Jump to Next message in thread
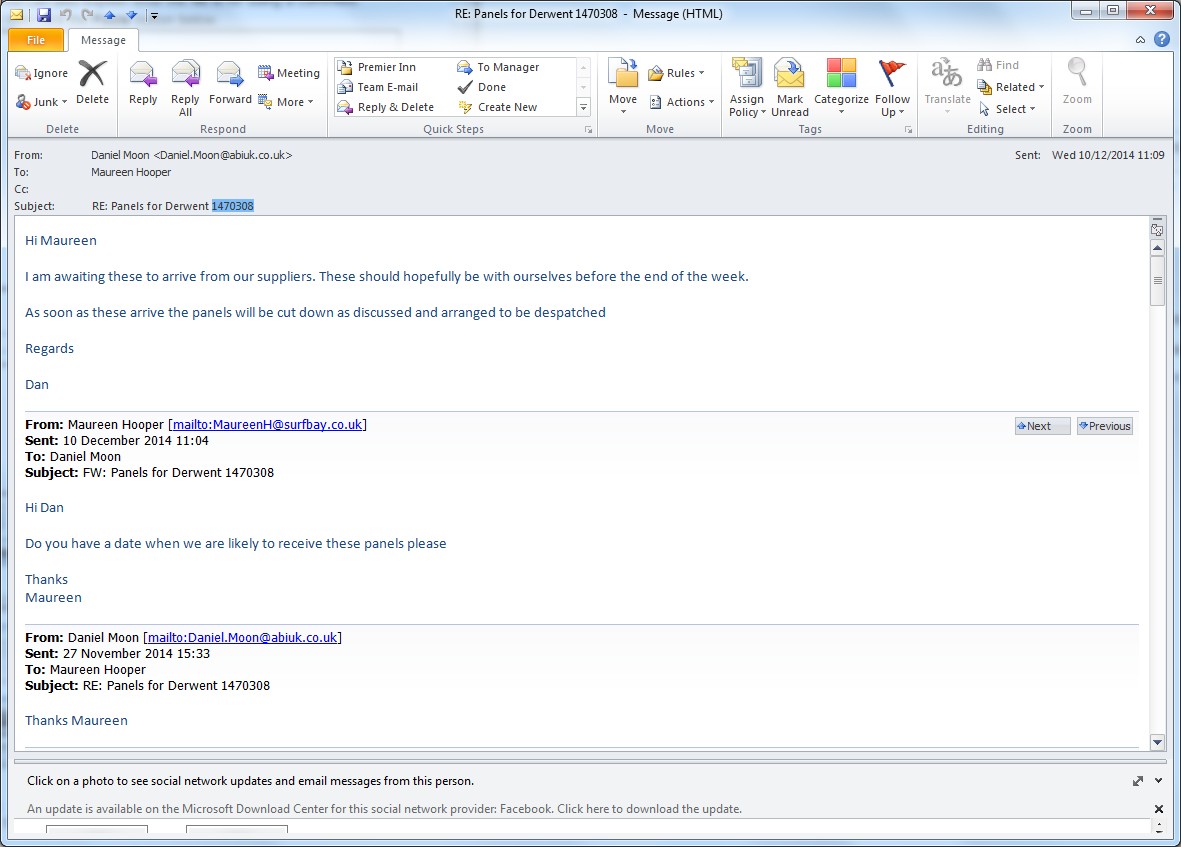 (1042, 426)
